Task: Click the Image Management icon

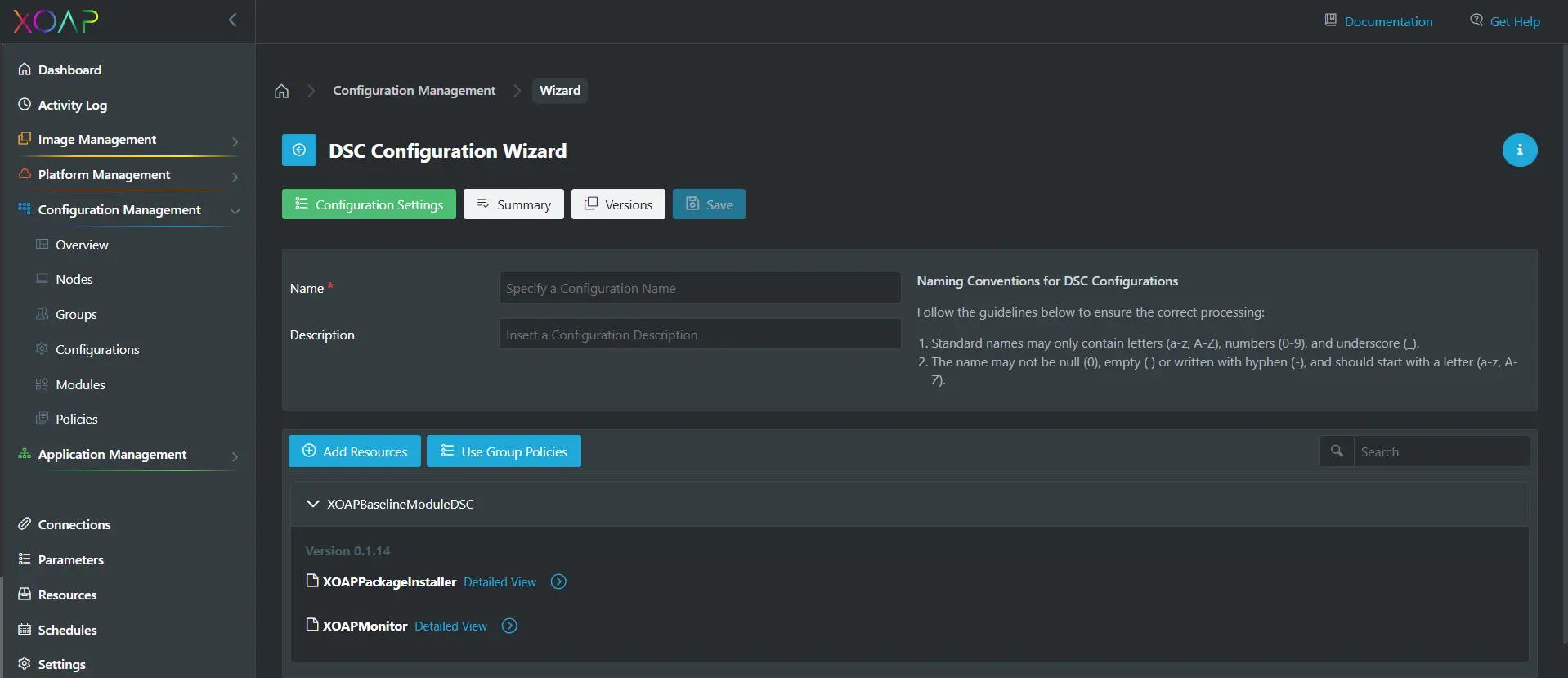Action: click(x=25, y=138)
